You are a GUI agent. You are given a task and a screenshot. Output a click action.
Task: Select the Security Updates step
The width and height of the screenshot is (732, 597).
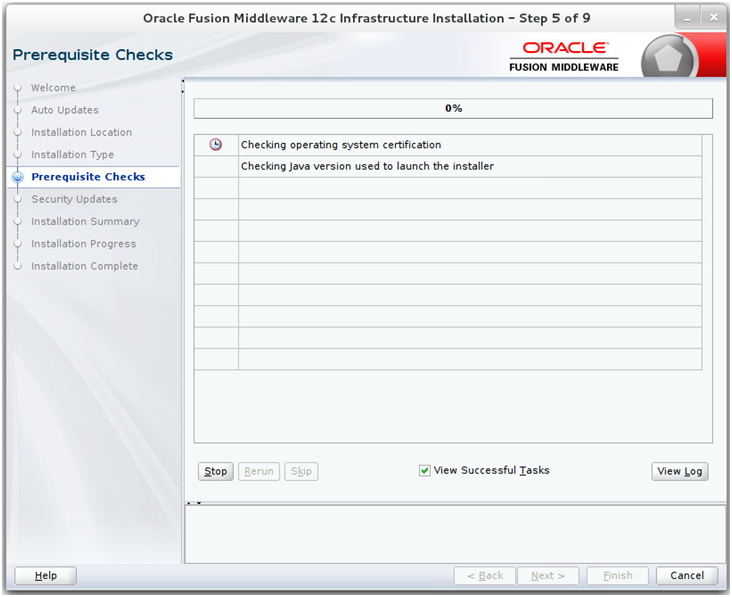coord(74,199)
